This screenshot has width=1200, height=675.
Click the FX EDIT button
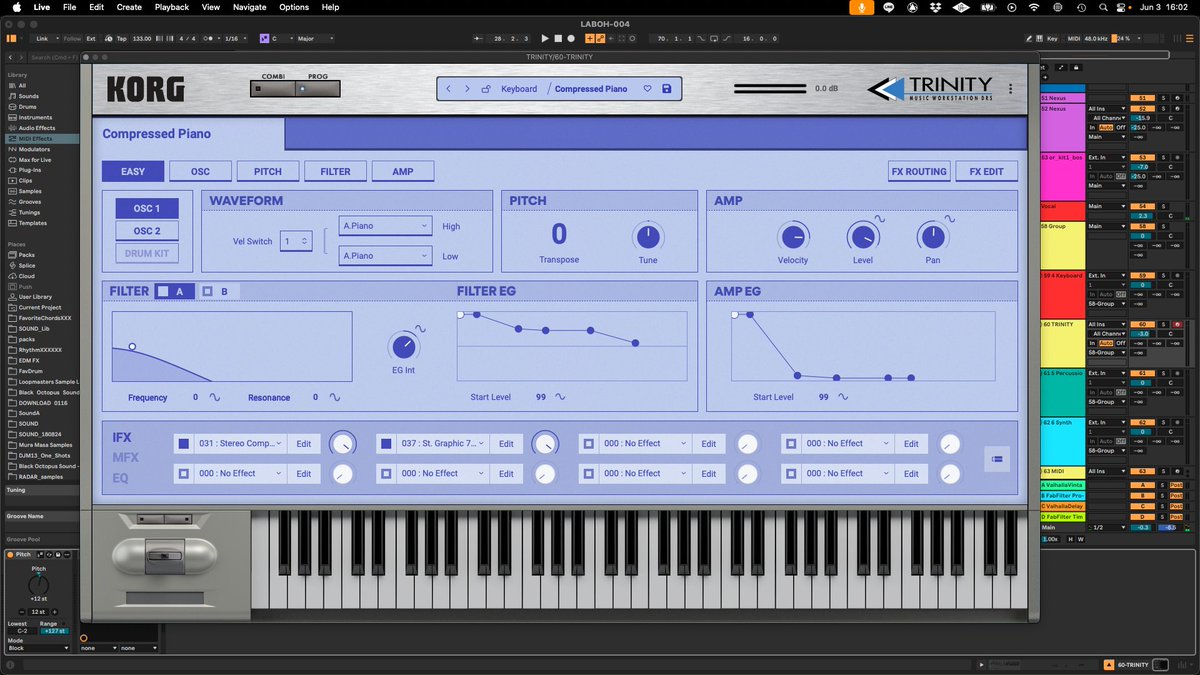click(986, 171)
